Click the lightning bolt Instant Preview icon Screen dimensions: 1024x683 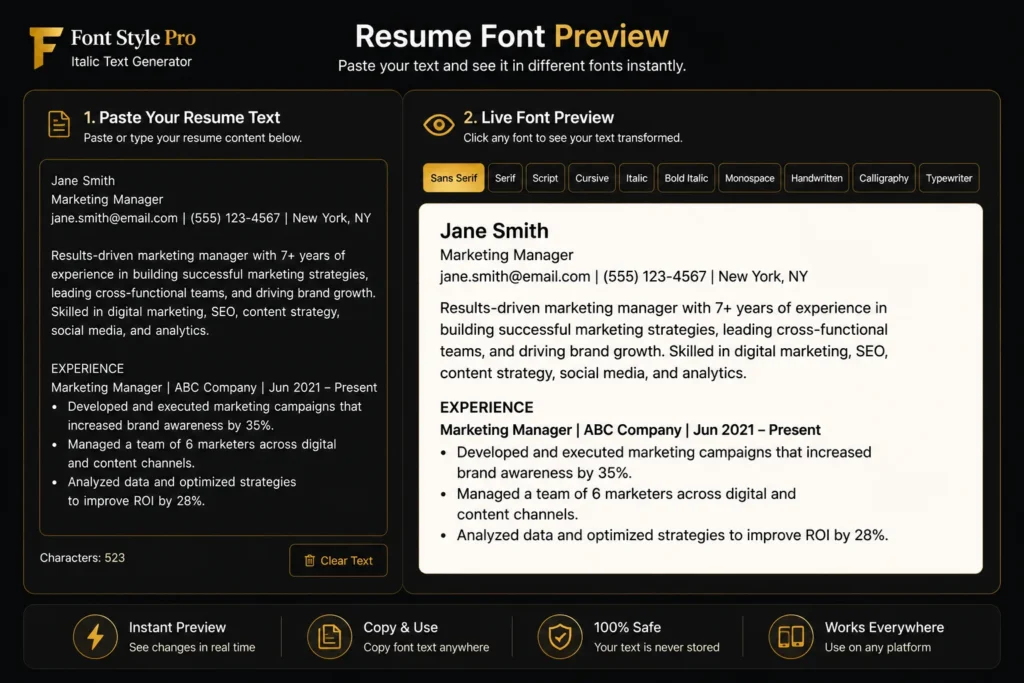coord(95,636)
